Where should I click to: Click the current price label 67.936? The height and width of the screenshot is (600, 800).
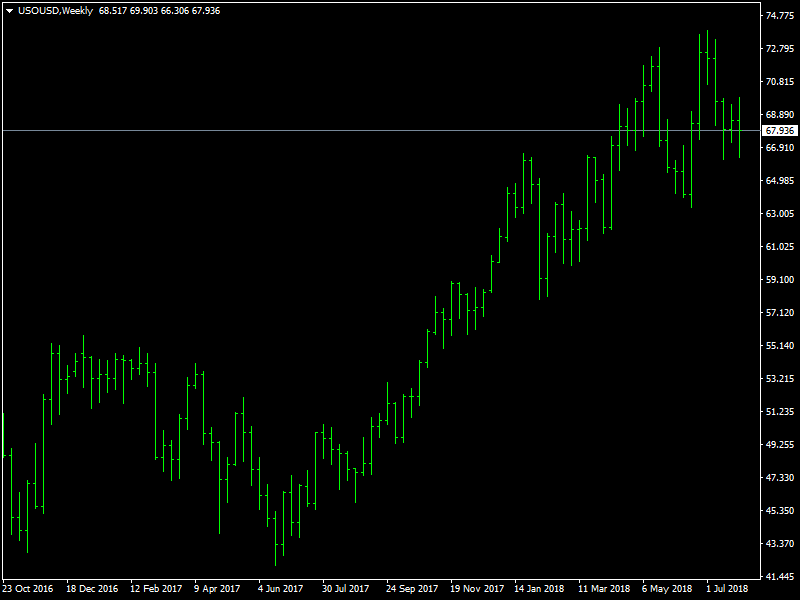[780, 131]
